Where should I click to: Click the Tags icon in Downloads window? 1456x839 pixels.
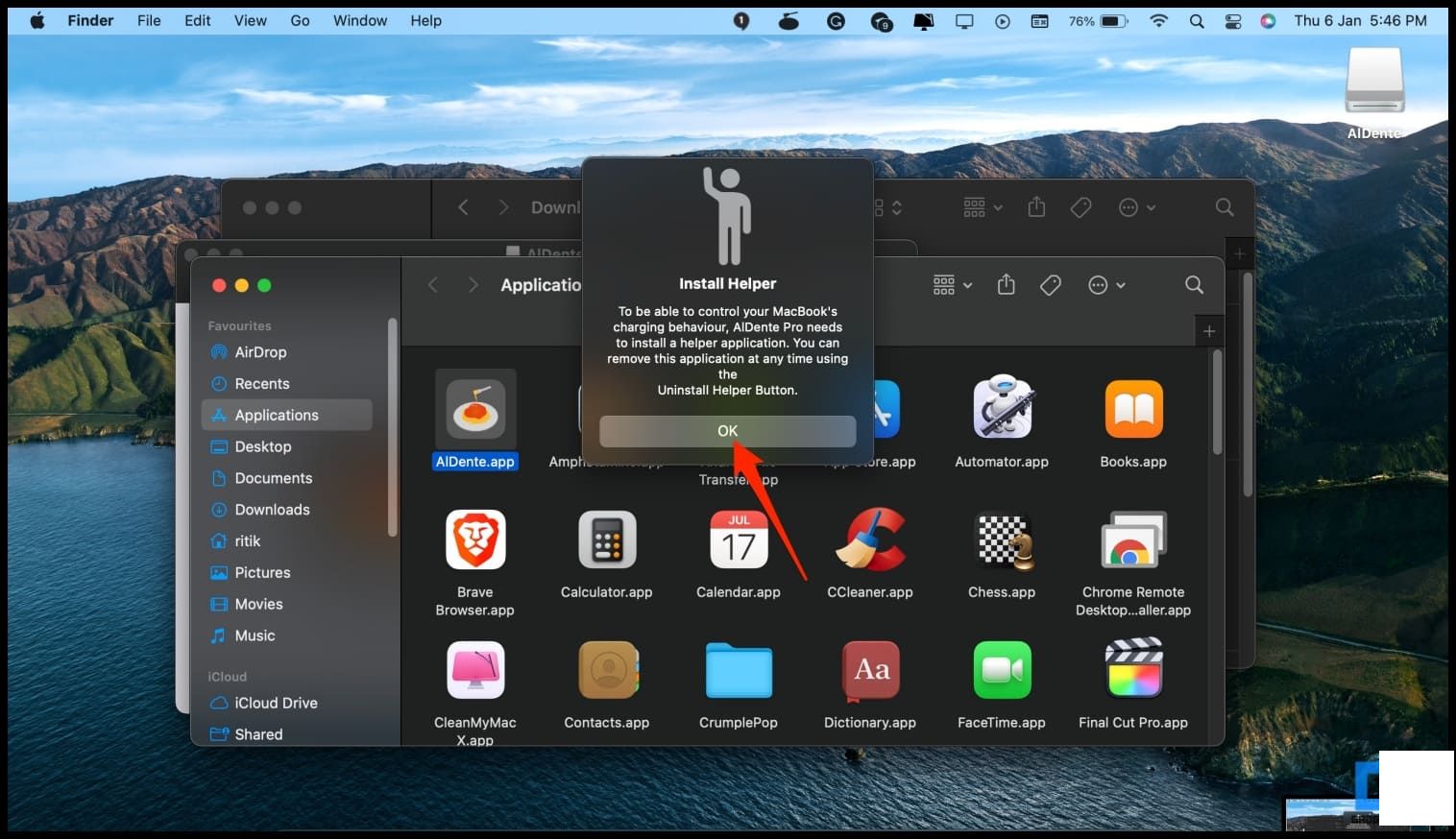(x=1080, y=207)
